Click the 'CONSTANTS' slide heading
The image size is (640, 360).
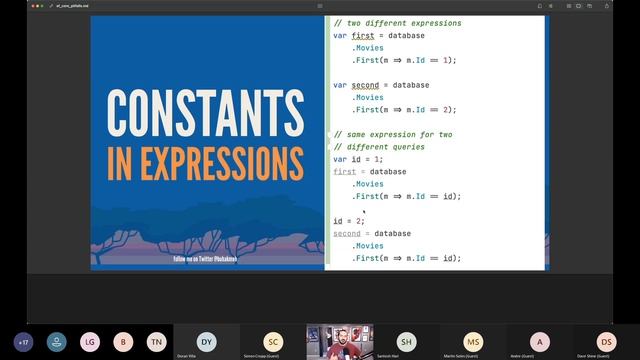[x=206, y=113]
